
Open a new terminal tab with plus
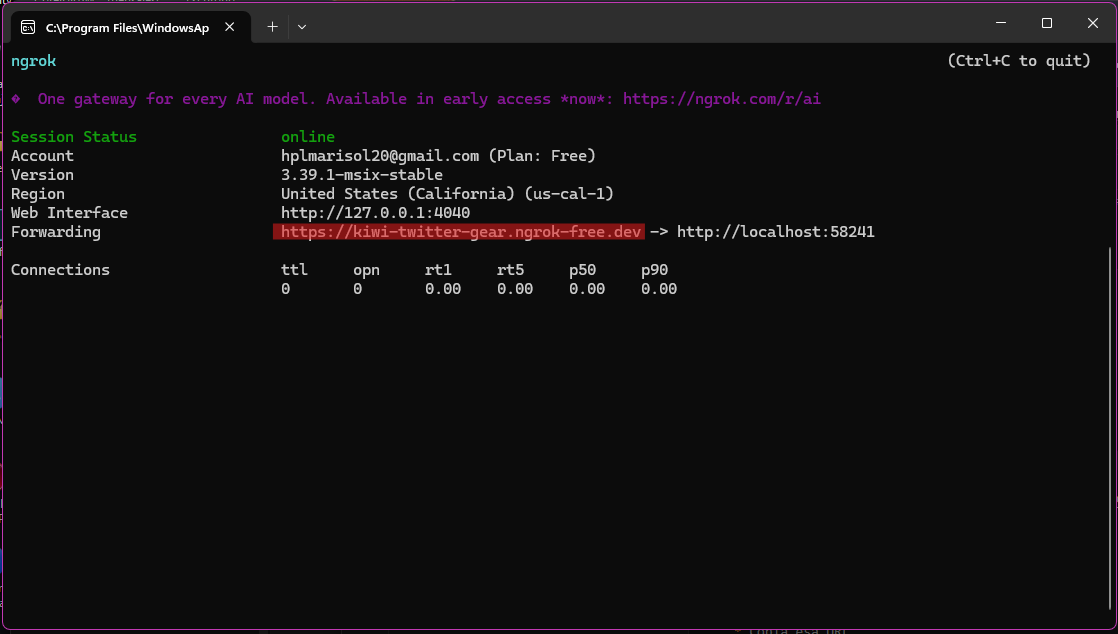tap(272, 27)
